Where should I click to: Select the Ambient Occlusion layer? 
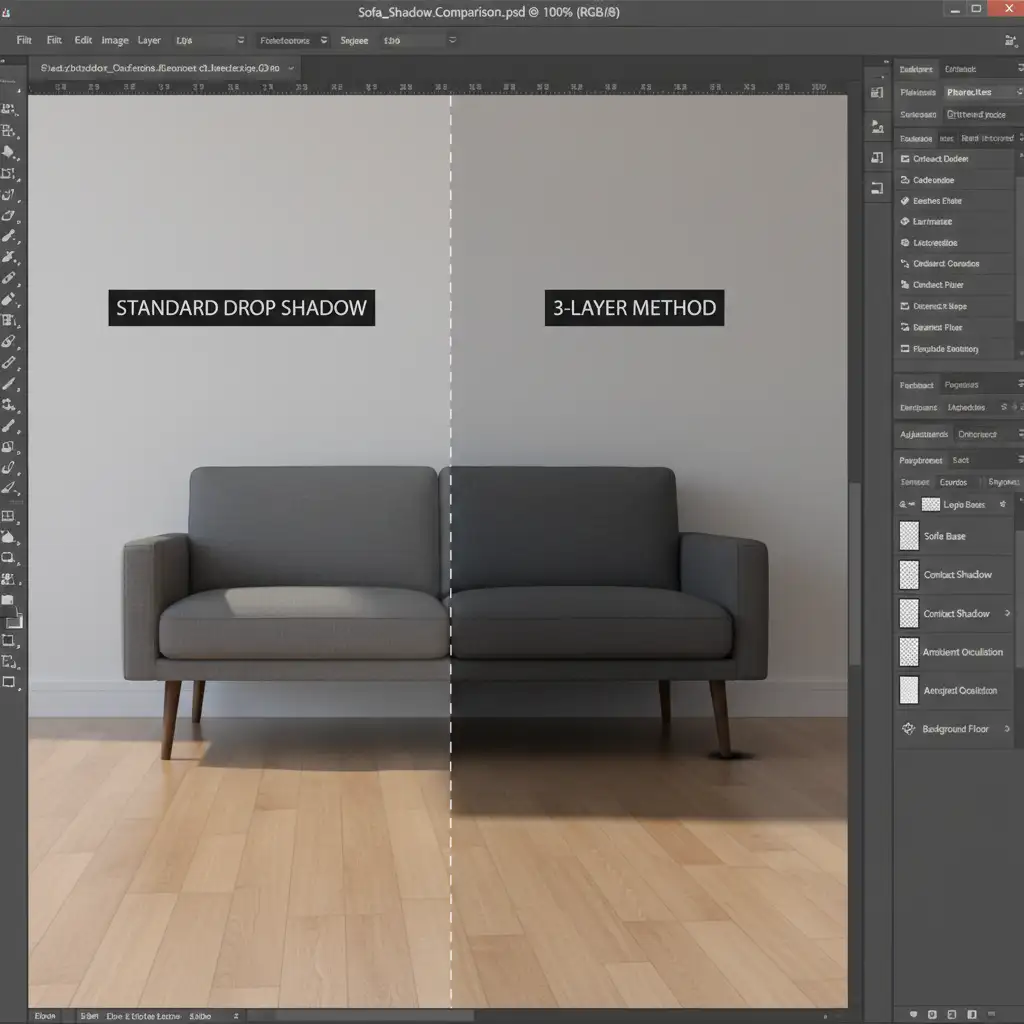coord(961,652)
